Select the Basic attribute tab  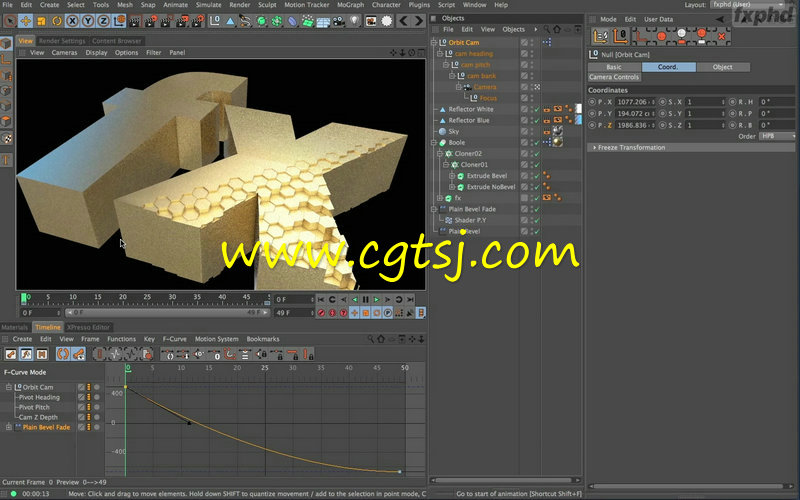pos(614,67)
